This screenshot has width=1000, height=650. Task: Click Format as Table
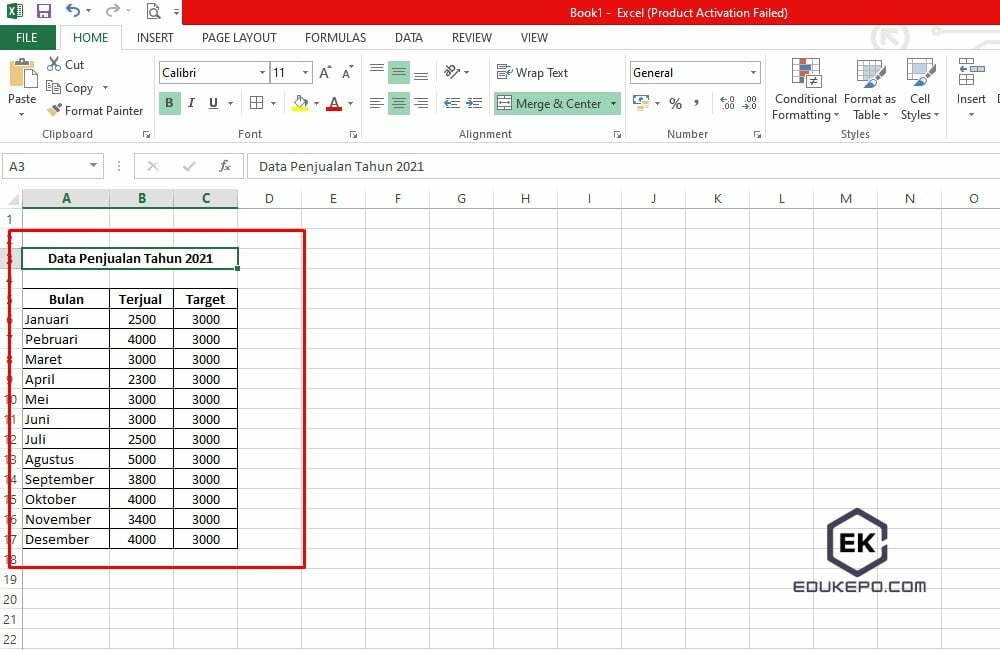(869, 90)
